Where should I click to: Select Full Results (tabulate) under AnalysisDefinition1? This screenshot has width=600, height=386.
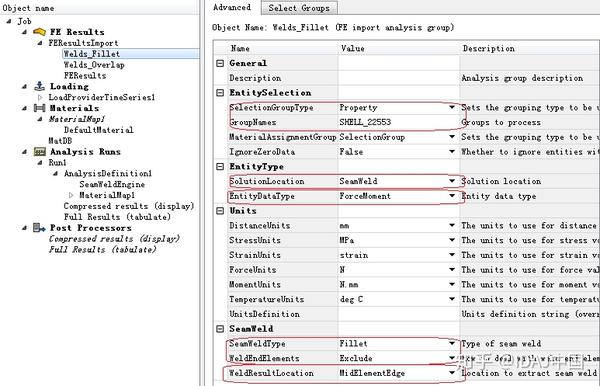(117, 217)
